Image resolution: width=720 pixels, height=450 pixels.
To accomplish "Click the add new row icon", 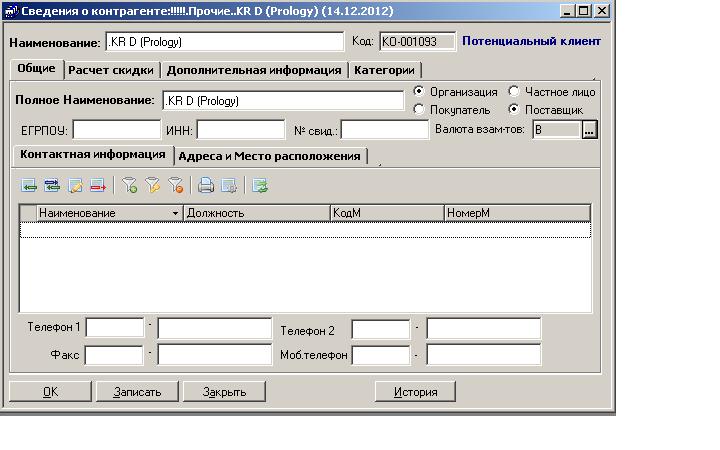I will [x=28, y=185].
